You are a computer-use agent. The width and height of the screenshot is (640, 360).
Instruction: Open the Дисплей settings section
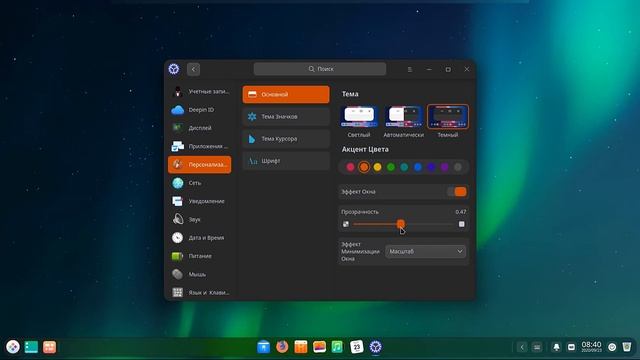click(200, 128)
